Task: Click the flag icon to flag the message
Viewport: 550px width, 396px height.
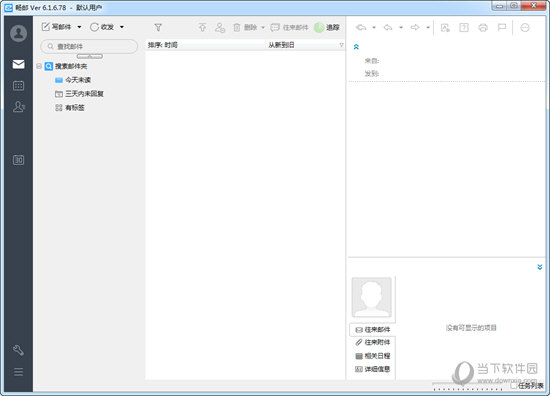Action: (502, 27)
